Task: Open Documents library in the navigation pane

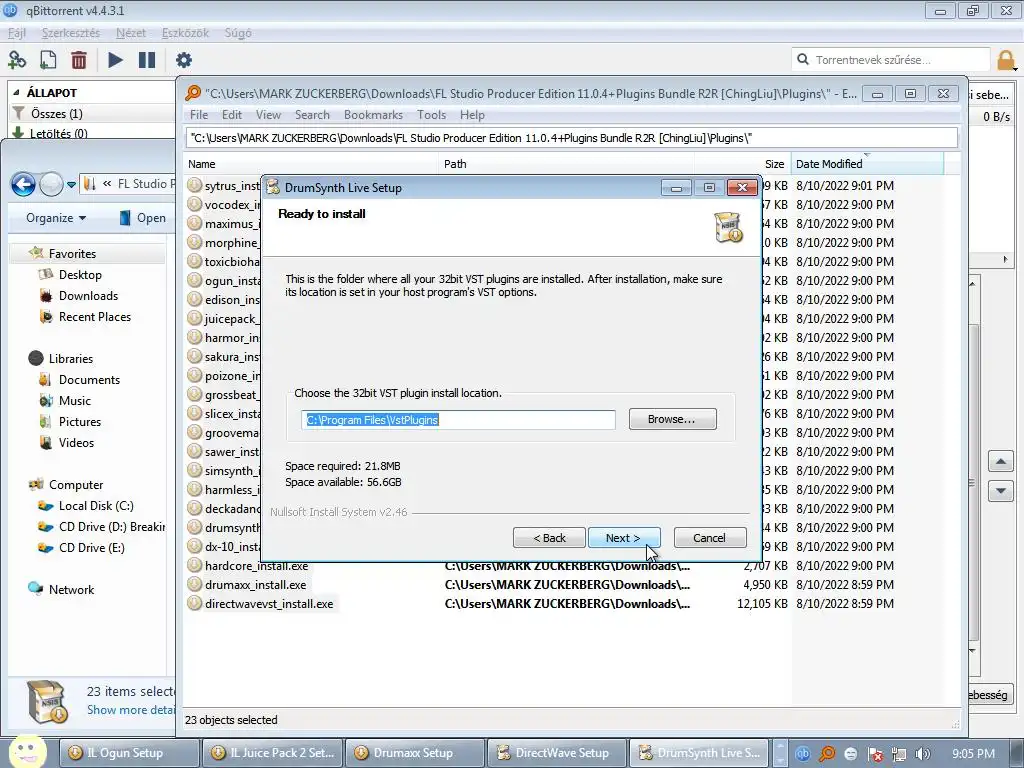Action: click(89, 379)
